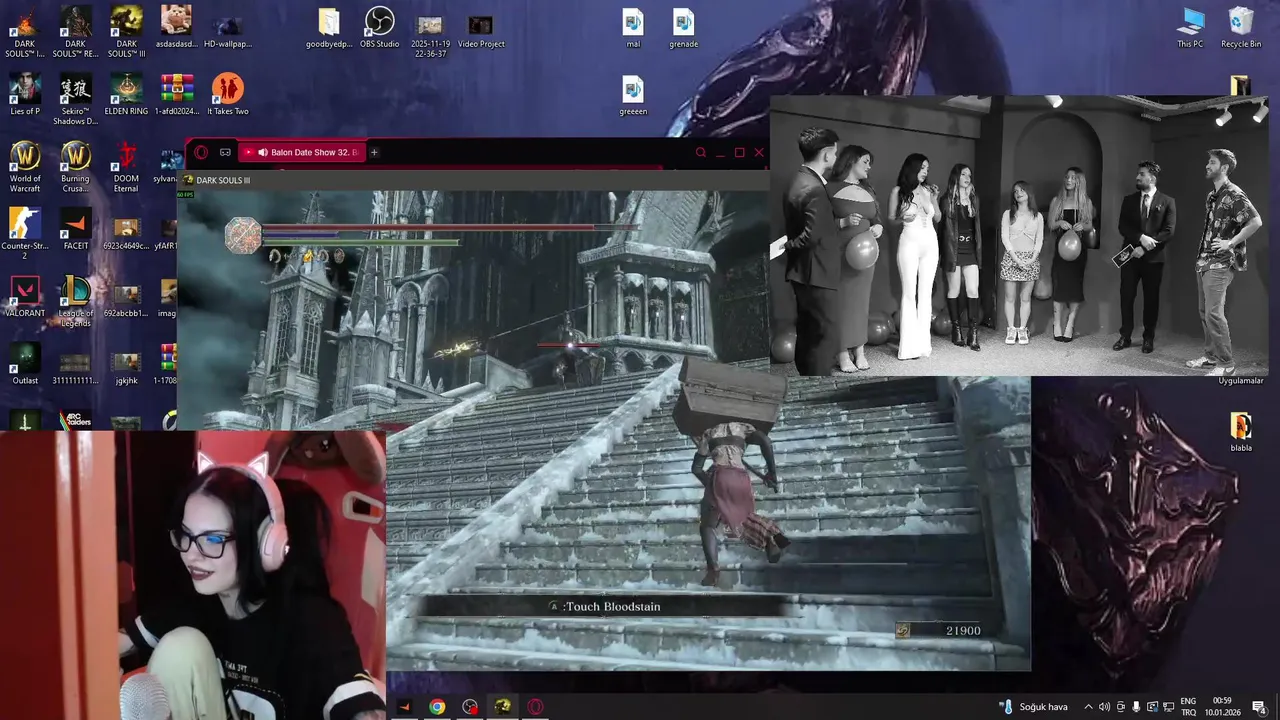The image size is (1280, 720).
Task: Open the Recycle Bin
Action: point(1241,27)
